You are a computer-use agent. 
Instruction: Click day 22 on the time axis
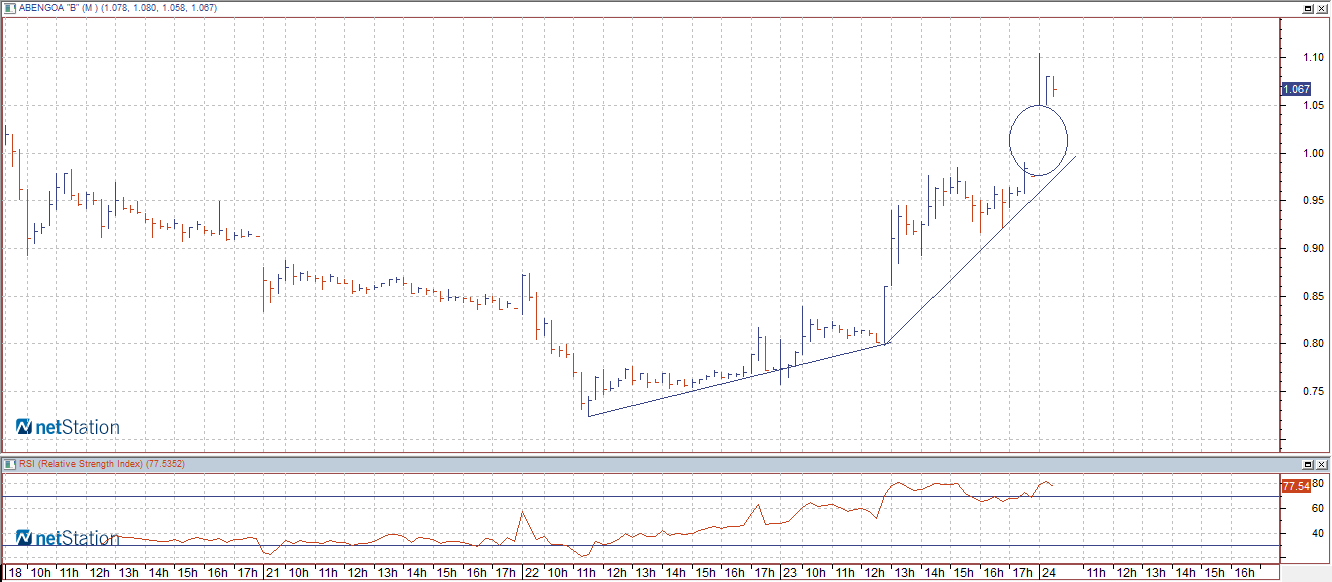click(x=531, y=573)
